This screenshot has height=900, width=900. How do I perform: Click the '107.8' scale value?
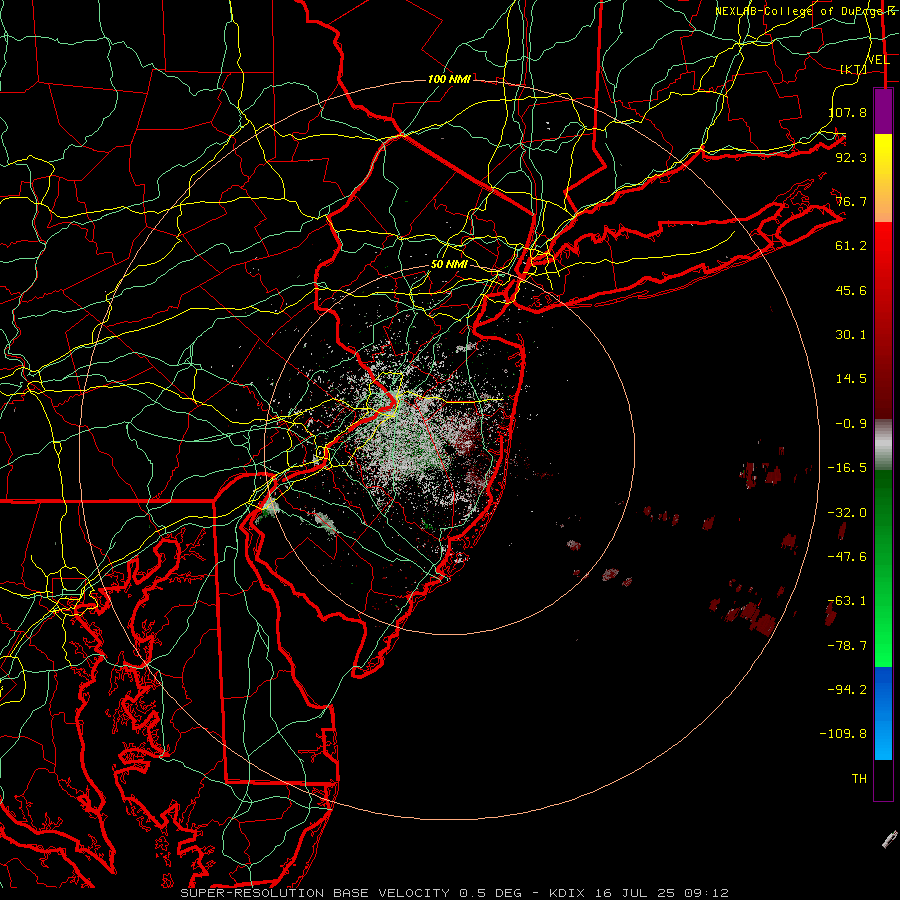point(848,112)
